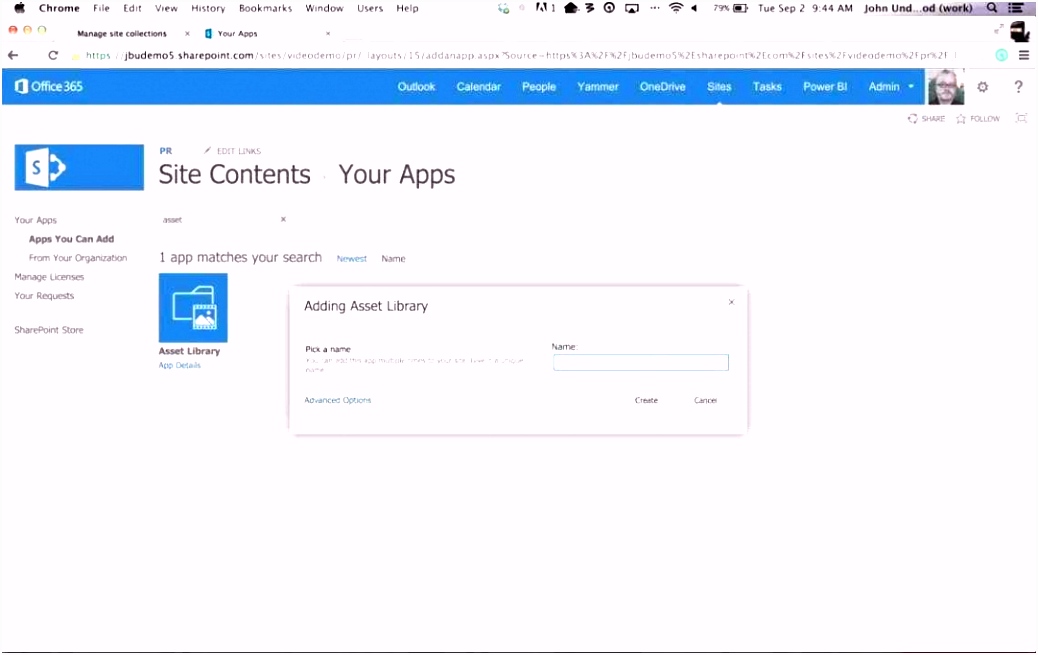Click the asset search field
Image resolution: width=1038 pixels, height=655 pixels.
tap(217, 219)
